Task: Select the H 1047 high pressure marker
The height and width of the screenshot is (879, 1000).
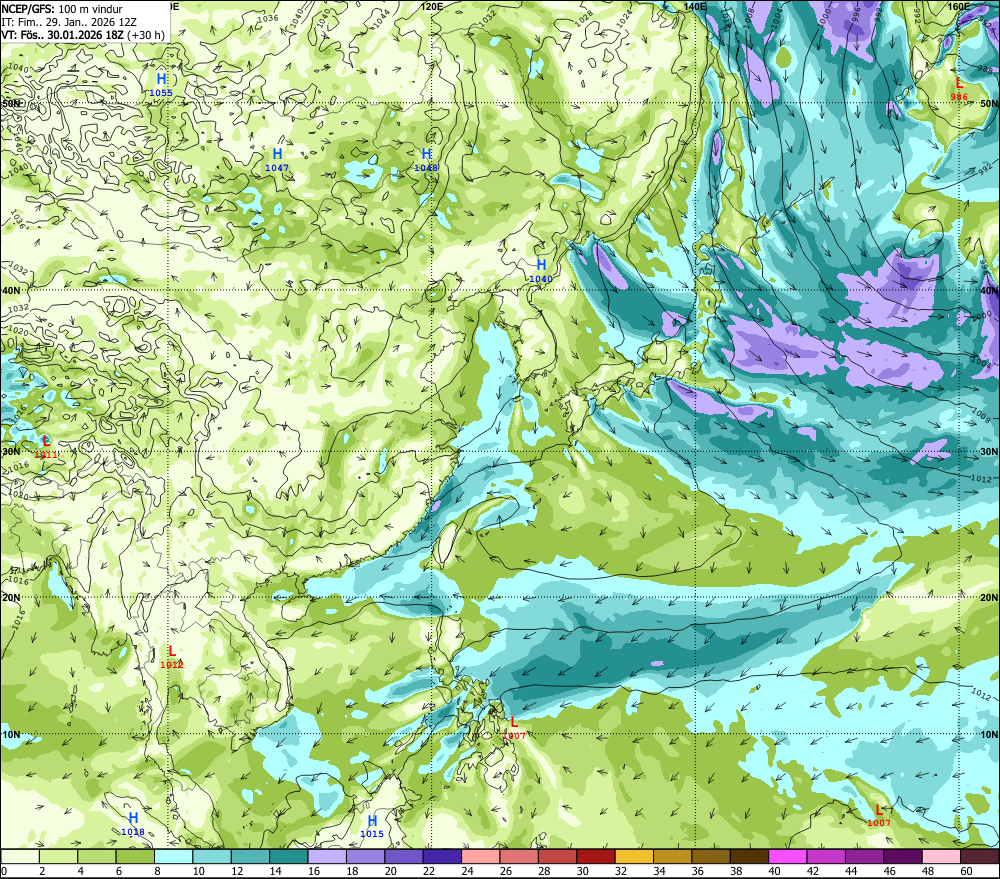Action: pyautogui.click(x=277, y=159)
